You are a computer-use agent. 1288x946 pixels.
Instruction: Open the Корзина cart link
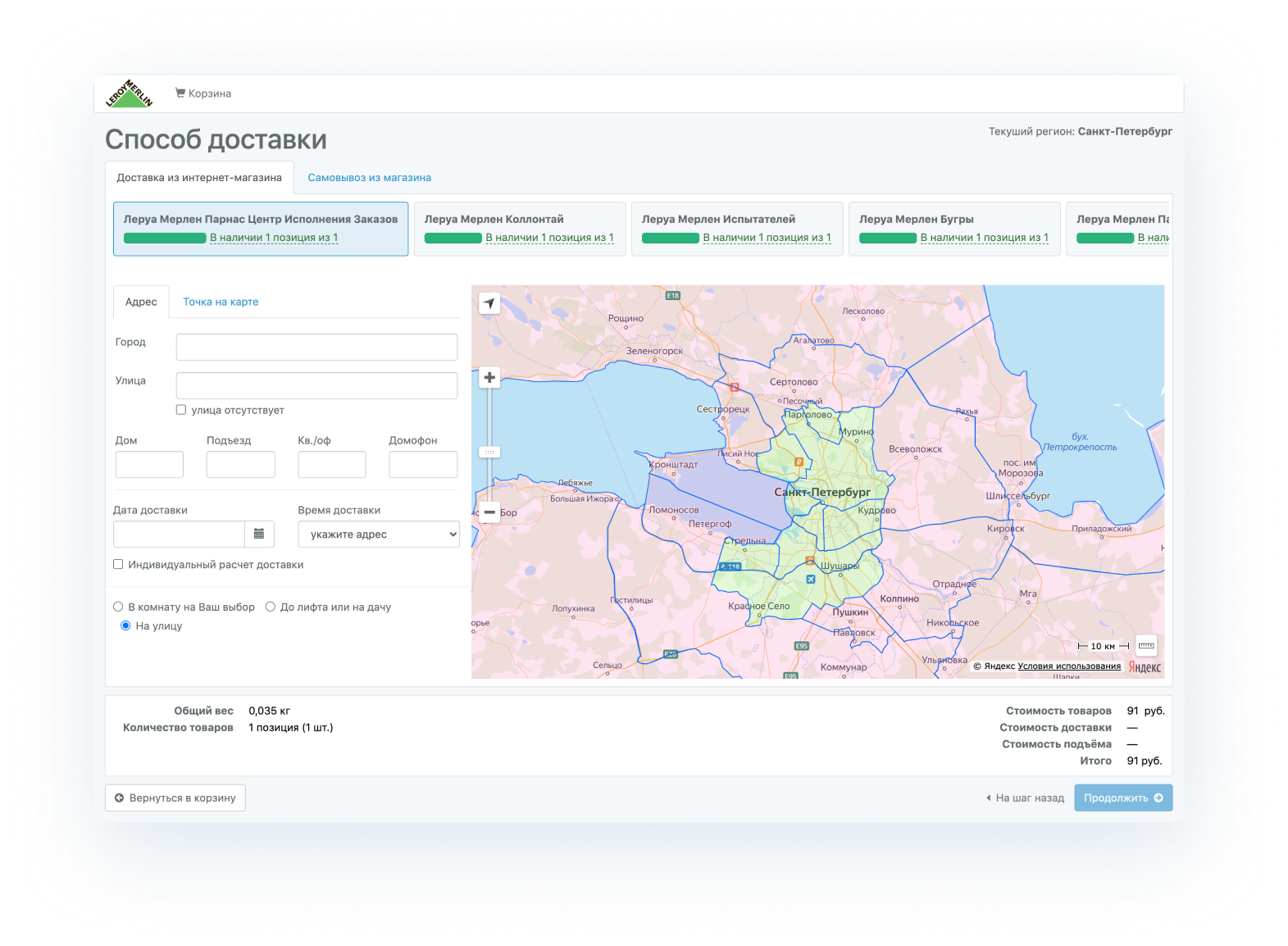(x=203, y=93)
